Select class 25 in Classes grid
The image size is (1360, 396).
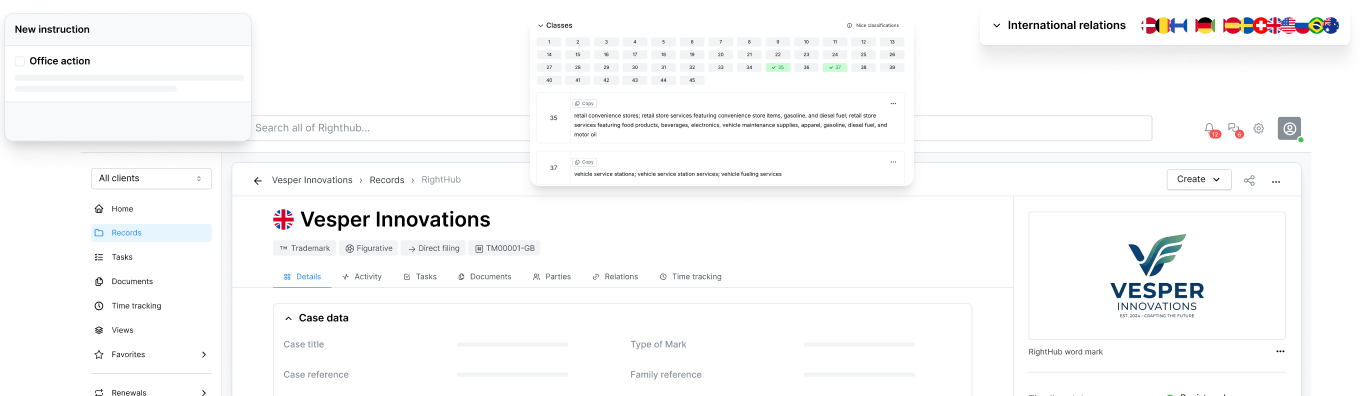[x=864, y=54]
